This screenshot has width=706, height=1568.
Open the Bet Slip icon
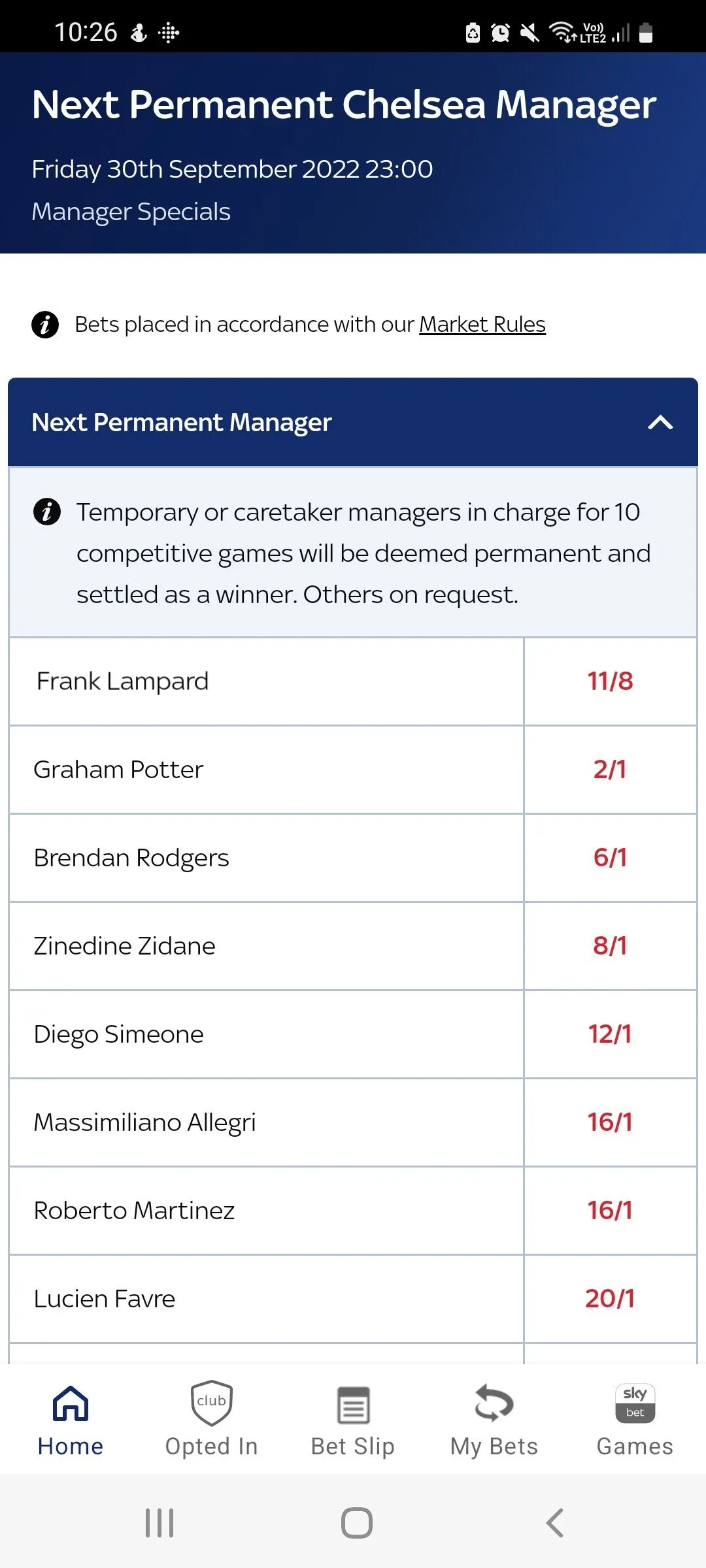[353, 1405]
